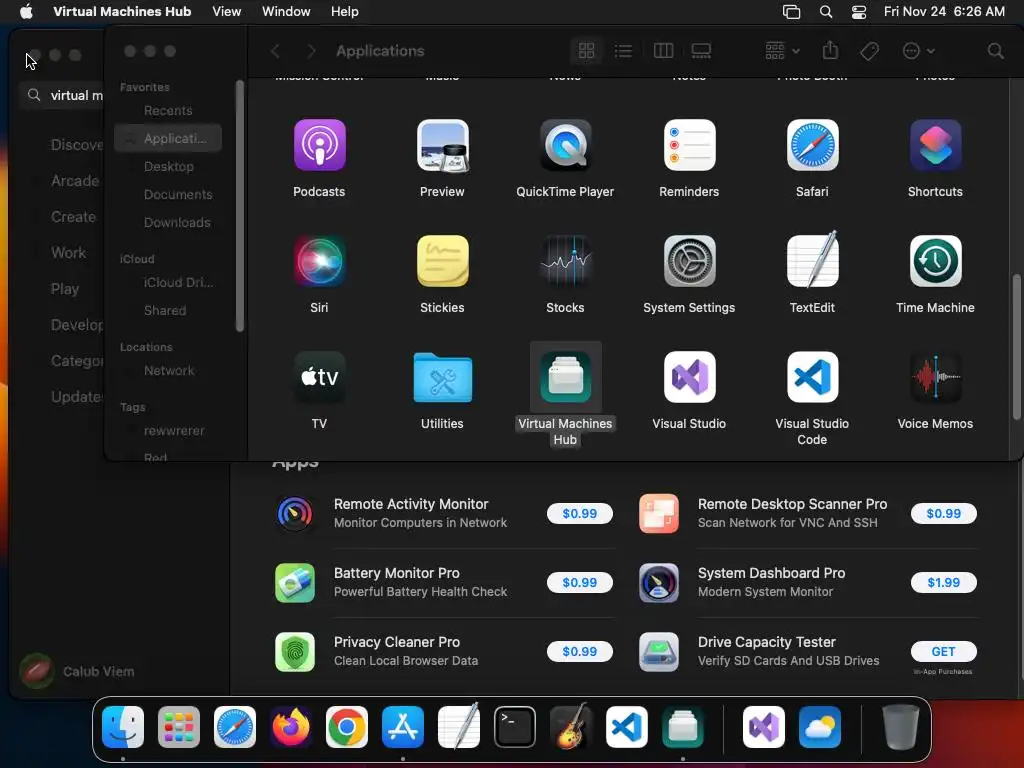Select Documents in the Finder sidebar

[168, 195]
